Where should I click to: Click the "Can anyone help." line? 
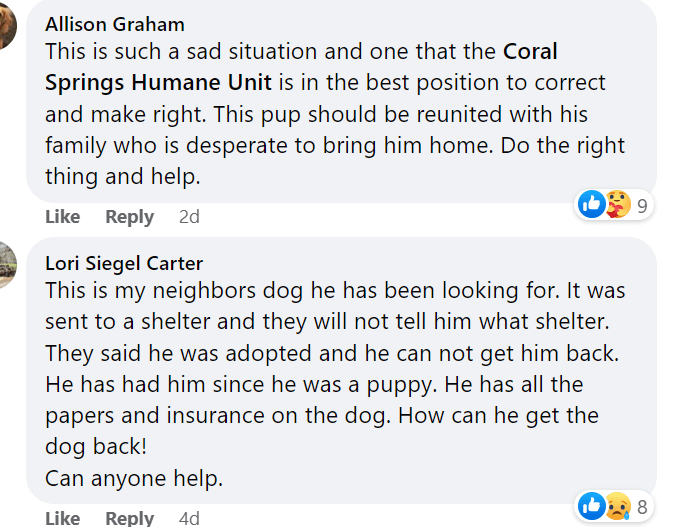(134, 479)
